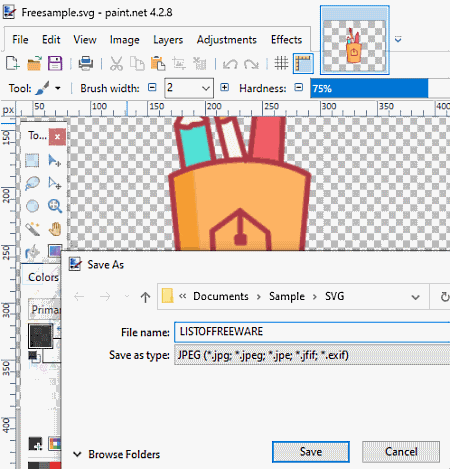The width and height of the screenshot is (450, 469).
Task: Cut selection with the scissors icon
Action: [x=116, y=63]
